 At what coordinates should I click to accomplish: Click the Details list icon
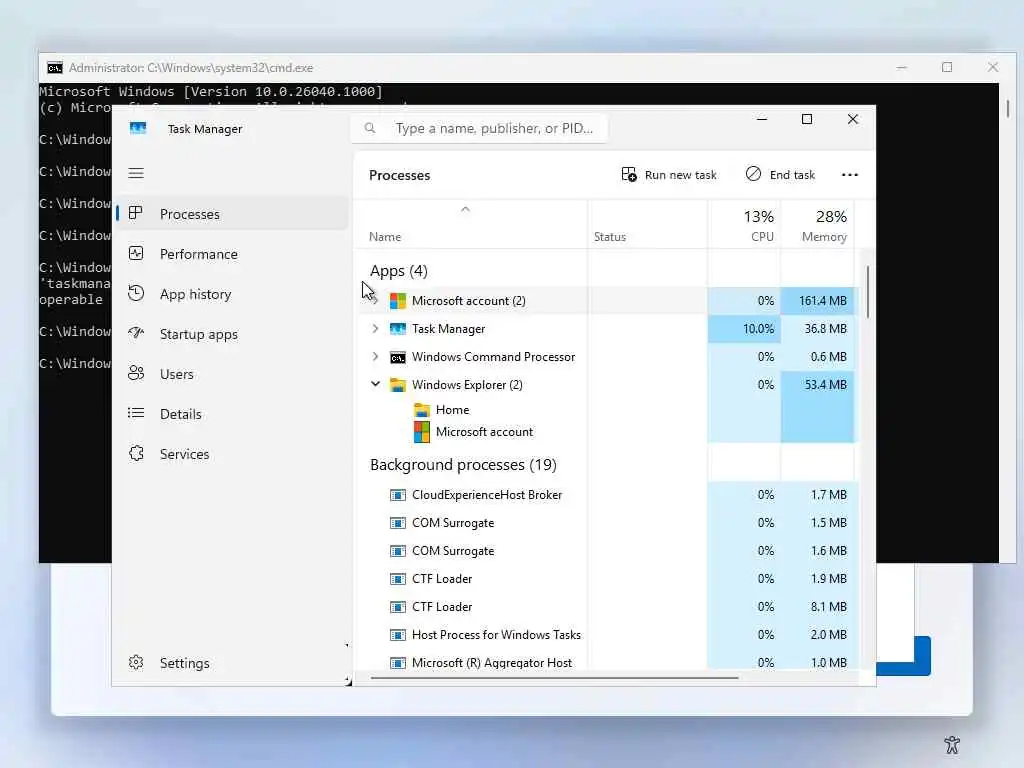136,413
